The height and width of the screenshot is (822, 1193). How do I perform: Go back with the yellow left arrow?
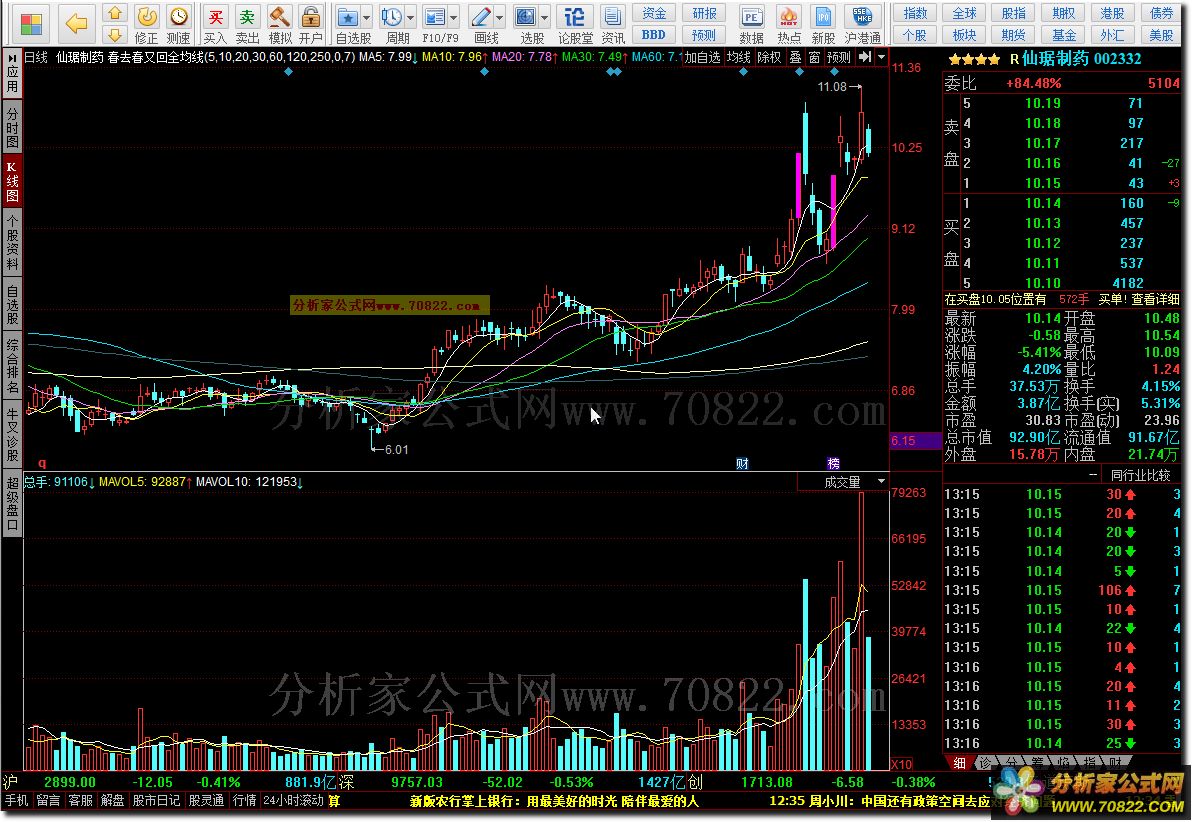pos(76,24)
